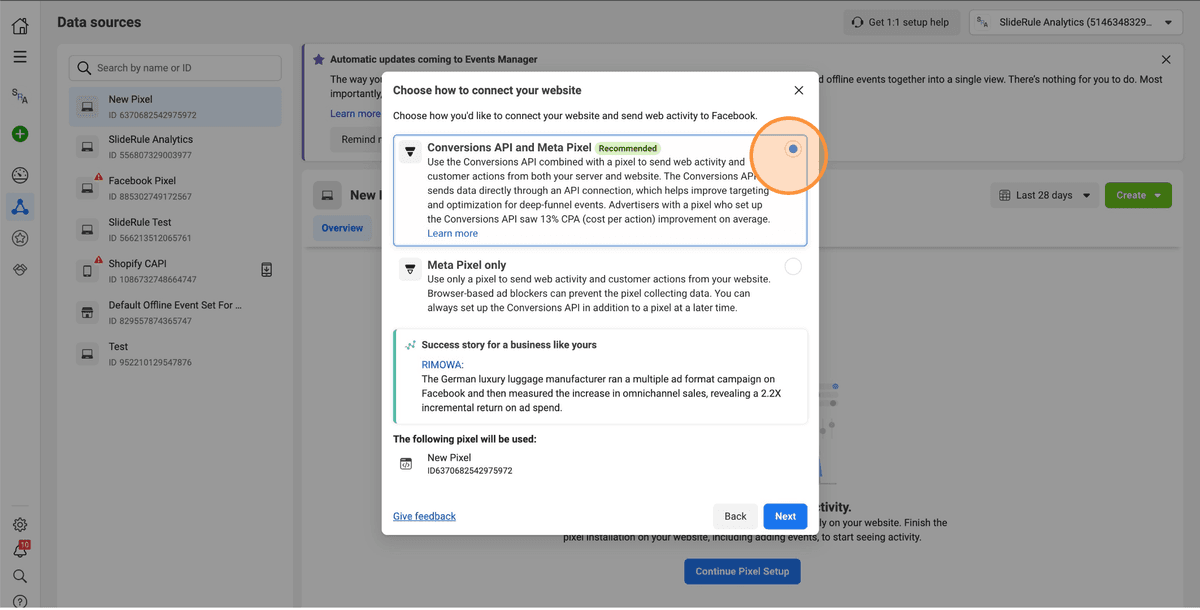The width and height of the screenshot is (1200, 610).
Task: Open the settings gear in sidebar
Action: 20,525
